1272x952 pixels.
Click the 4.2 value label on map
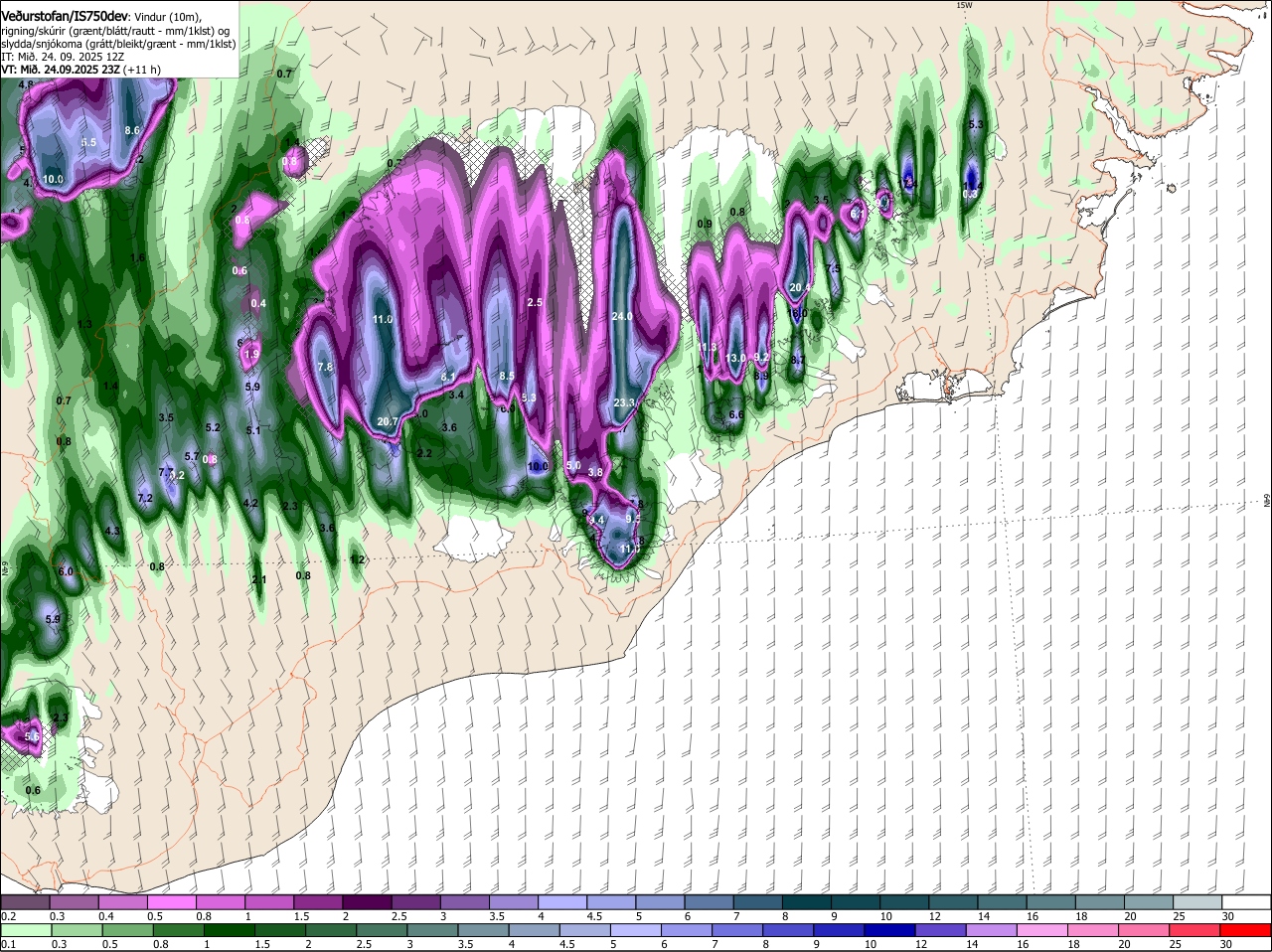(250, 503)
